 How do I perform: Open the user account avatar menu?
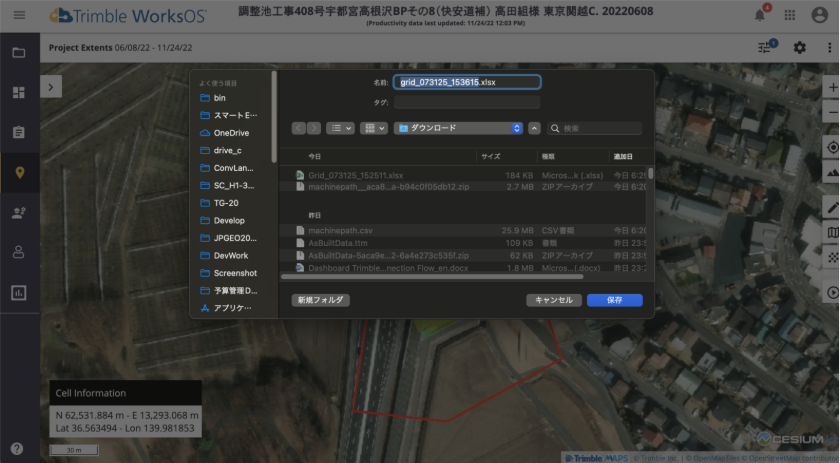coord(819,15)
